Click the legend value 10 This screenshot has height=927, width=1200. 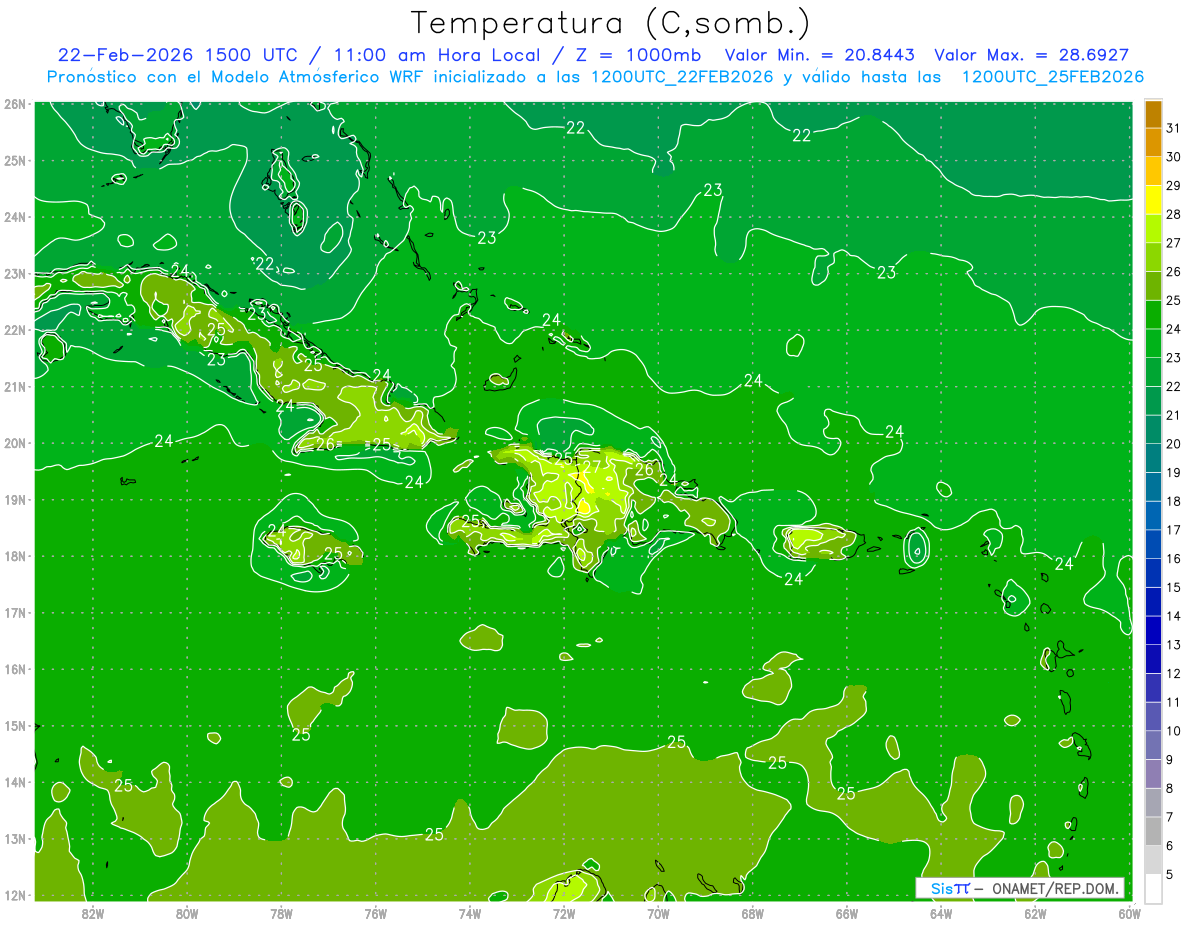pos(1172,731)
